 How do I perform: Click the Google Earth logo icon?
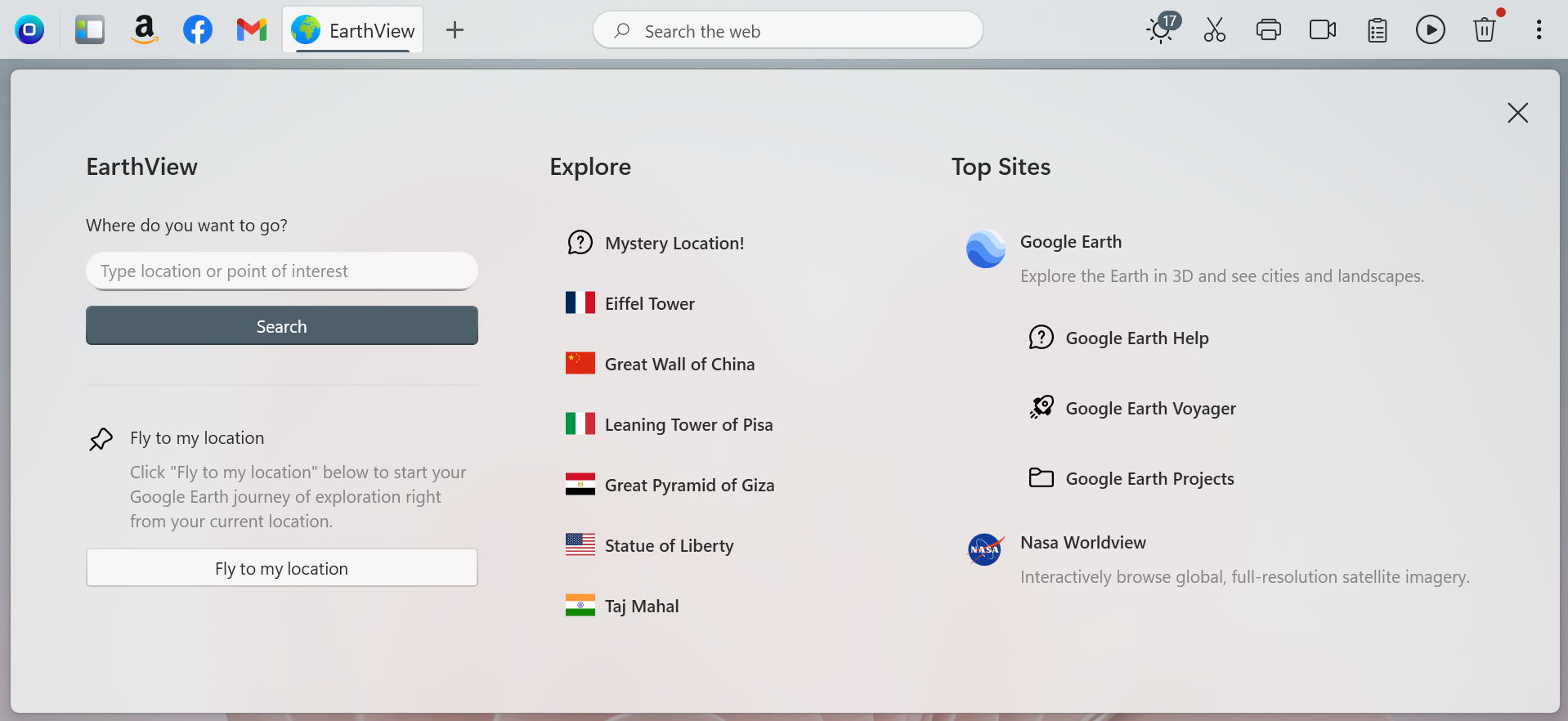[986, 249]
